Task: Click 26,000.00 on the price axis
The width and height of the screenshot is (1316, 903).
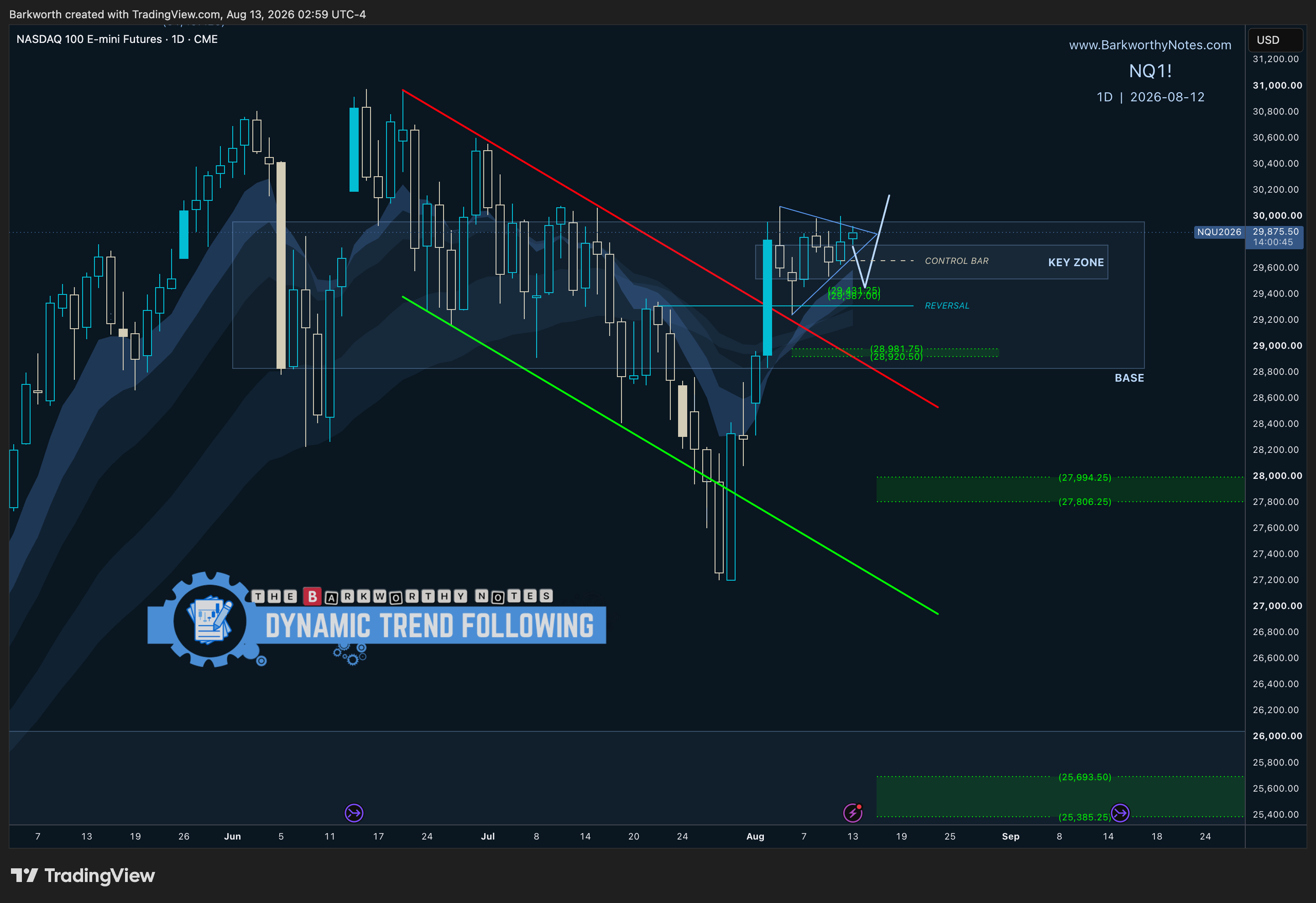Action: point(1277,736)
